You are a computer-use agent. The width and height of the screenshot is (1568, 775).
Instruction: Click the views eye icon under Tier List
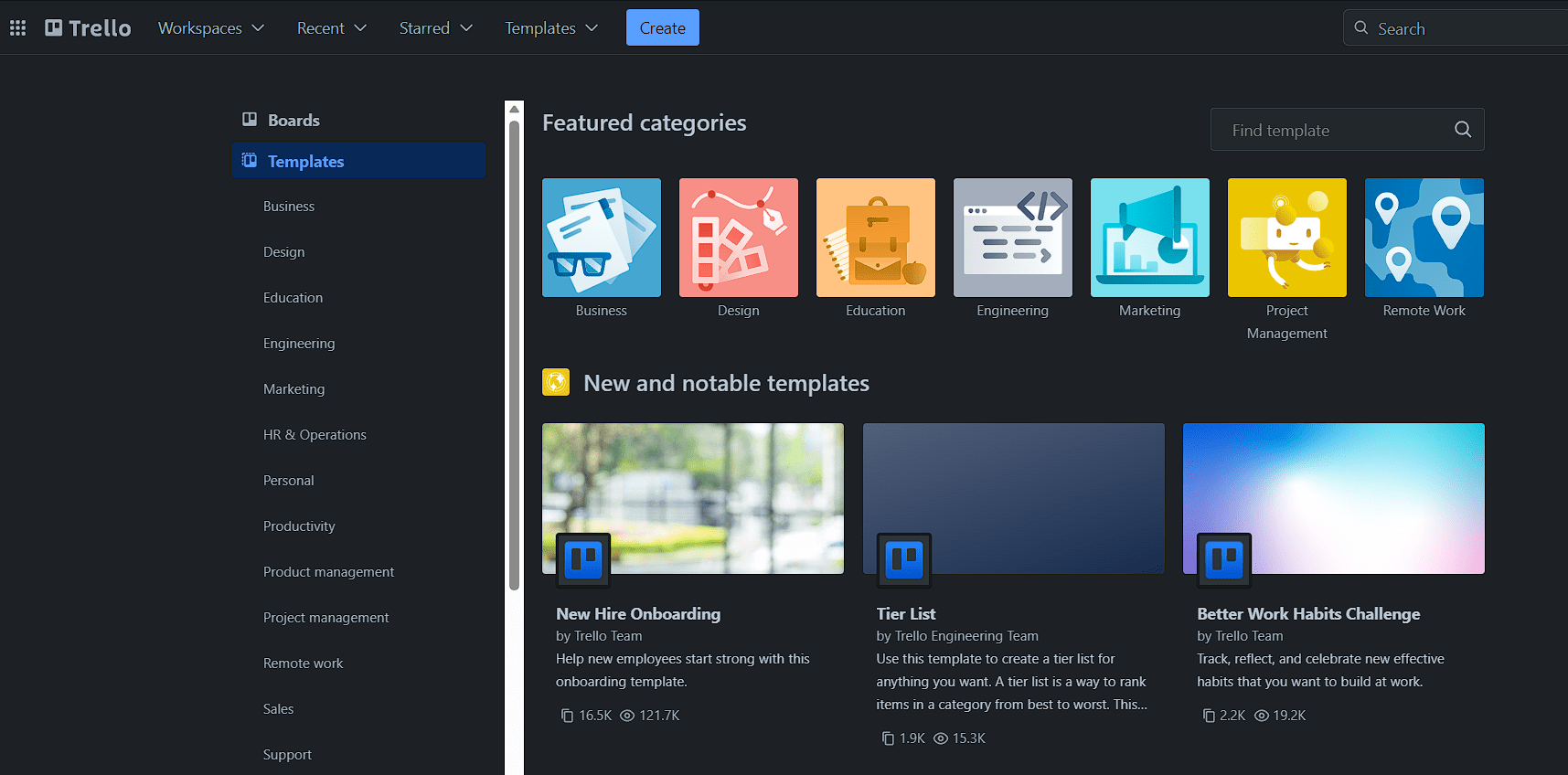[x=941, y=738]
